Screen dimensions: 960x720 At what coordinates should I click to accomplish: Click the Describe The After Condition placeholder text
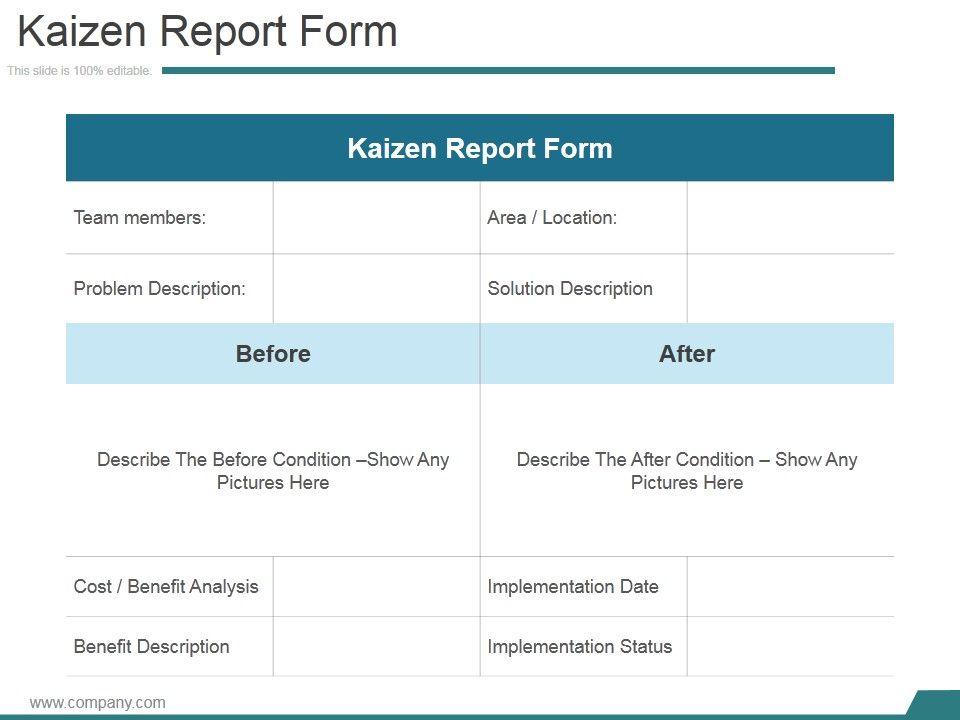tap(687, 471)
